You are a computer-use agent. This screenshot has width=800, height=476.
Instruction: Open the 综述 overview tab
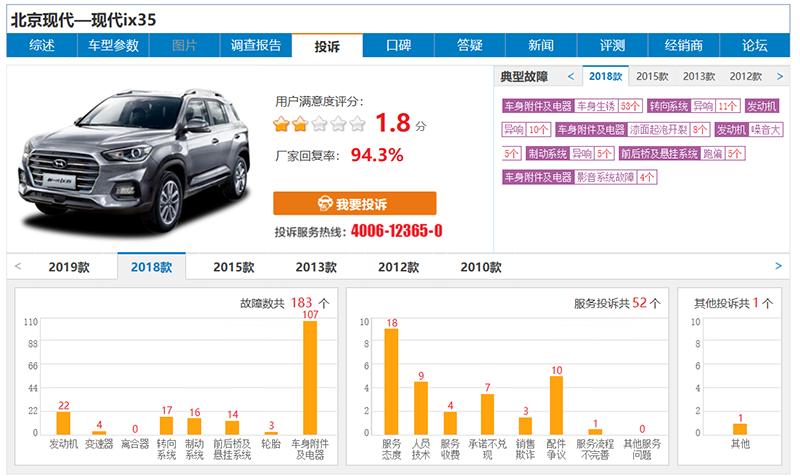(x=42, y=45)
